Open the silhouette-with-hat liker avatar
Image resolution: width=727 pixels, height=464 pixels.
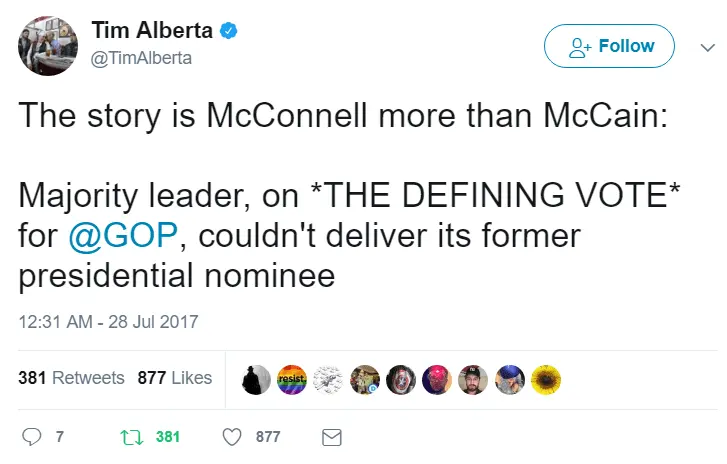257,378
